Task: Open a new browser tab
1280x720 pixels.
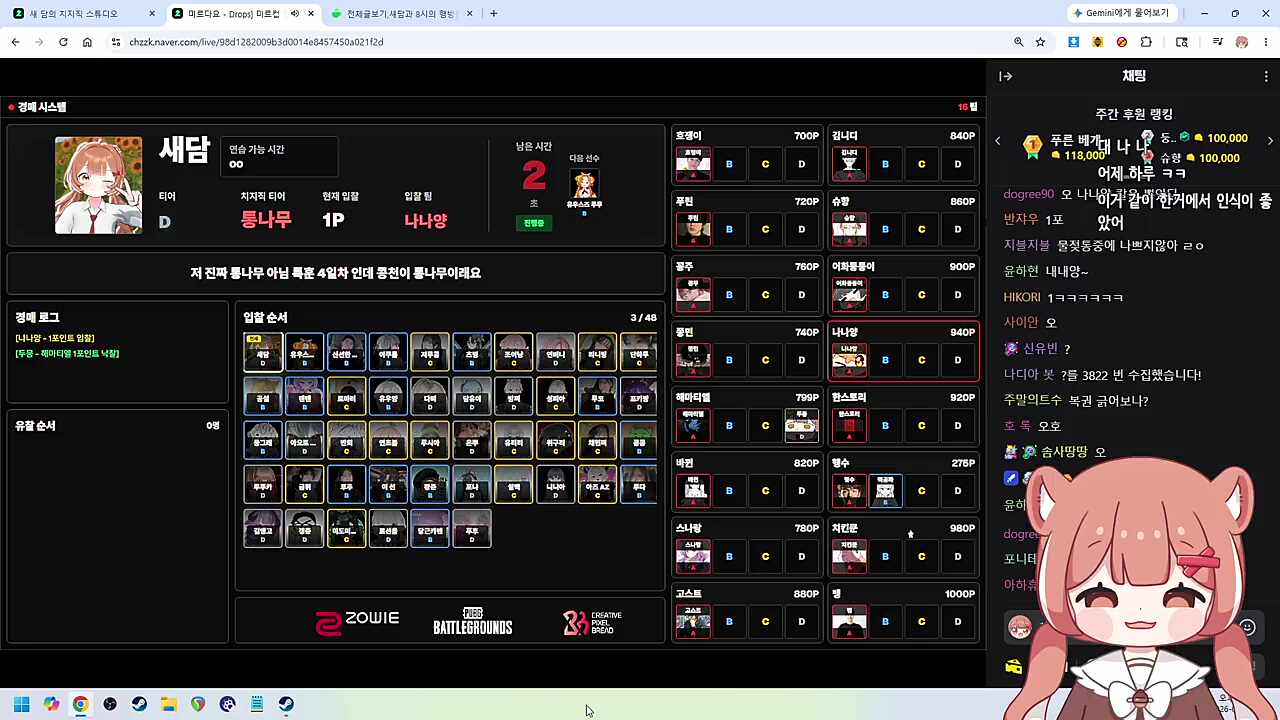Action: tap(493, 14)
